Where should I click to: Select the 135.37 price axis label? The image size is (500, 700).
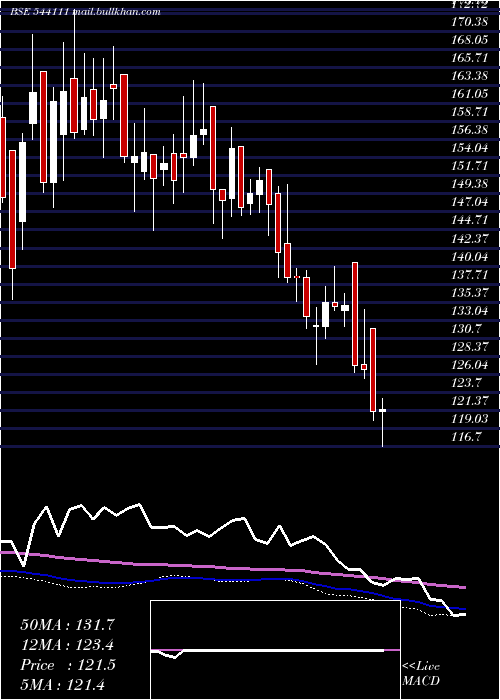pyautogui.click(x=469, y=292)
